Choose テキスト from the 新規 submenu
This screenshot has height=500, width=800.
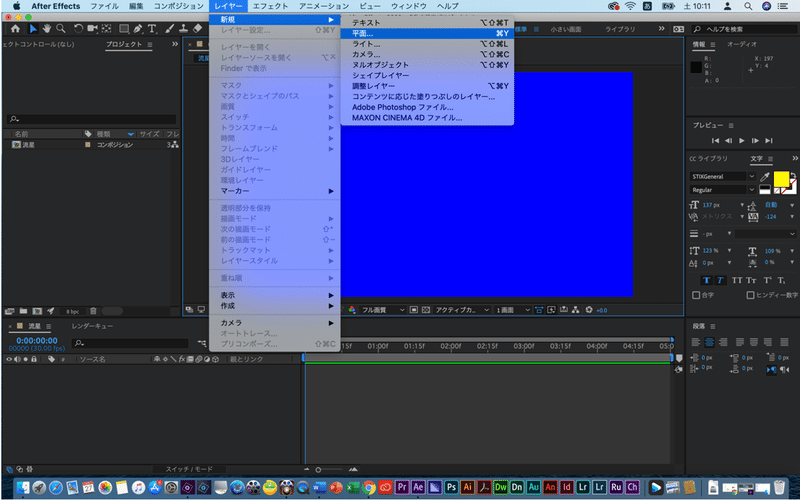pos(427,22)
